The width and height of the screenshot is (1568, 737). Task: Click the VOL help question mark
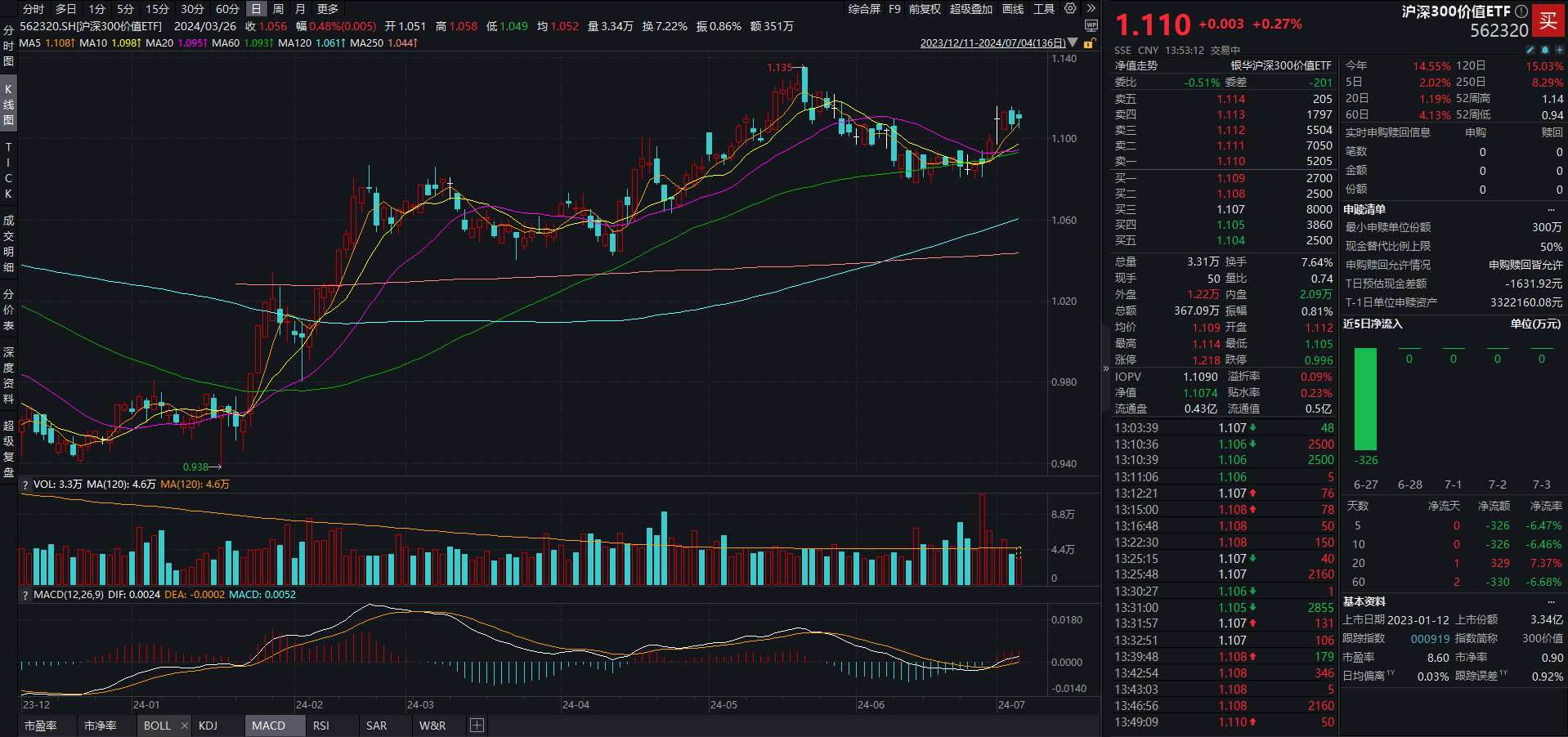click(25, 485)
